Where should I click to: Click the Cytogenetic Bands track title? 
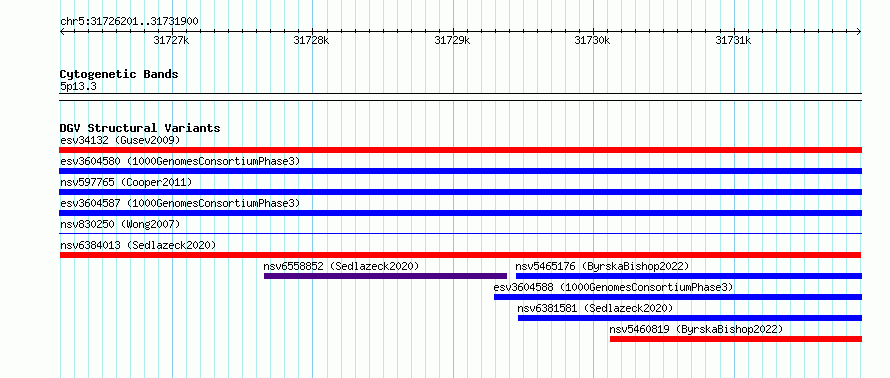pos(119,74)
